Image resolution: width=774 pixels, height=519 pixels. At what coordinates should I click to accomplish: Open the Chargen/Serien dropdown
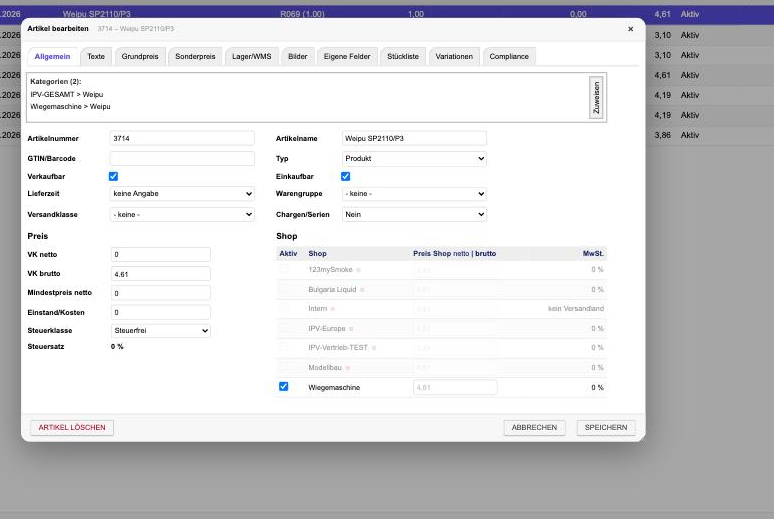click(x=414, y=214)
